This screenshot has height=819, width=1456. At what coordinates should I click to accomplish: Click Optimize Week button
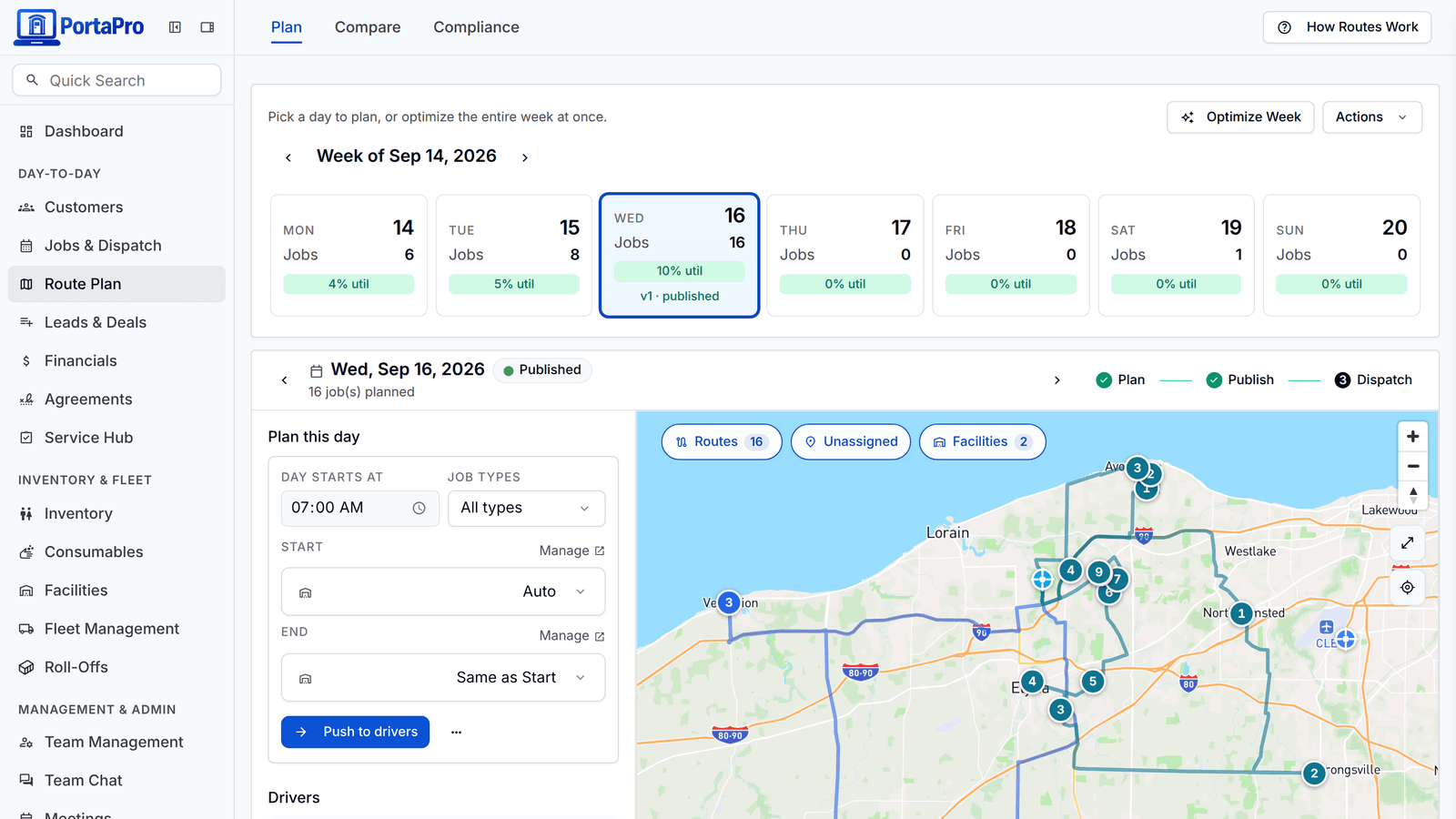(x=1240, y=117)
